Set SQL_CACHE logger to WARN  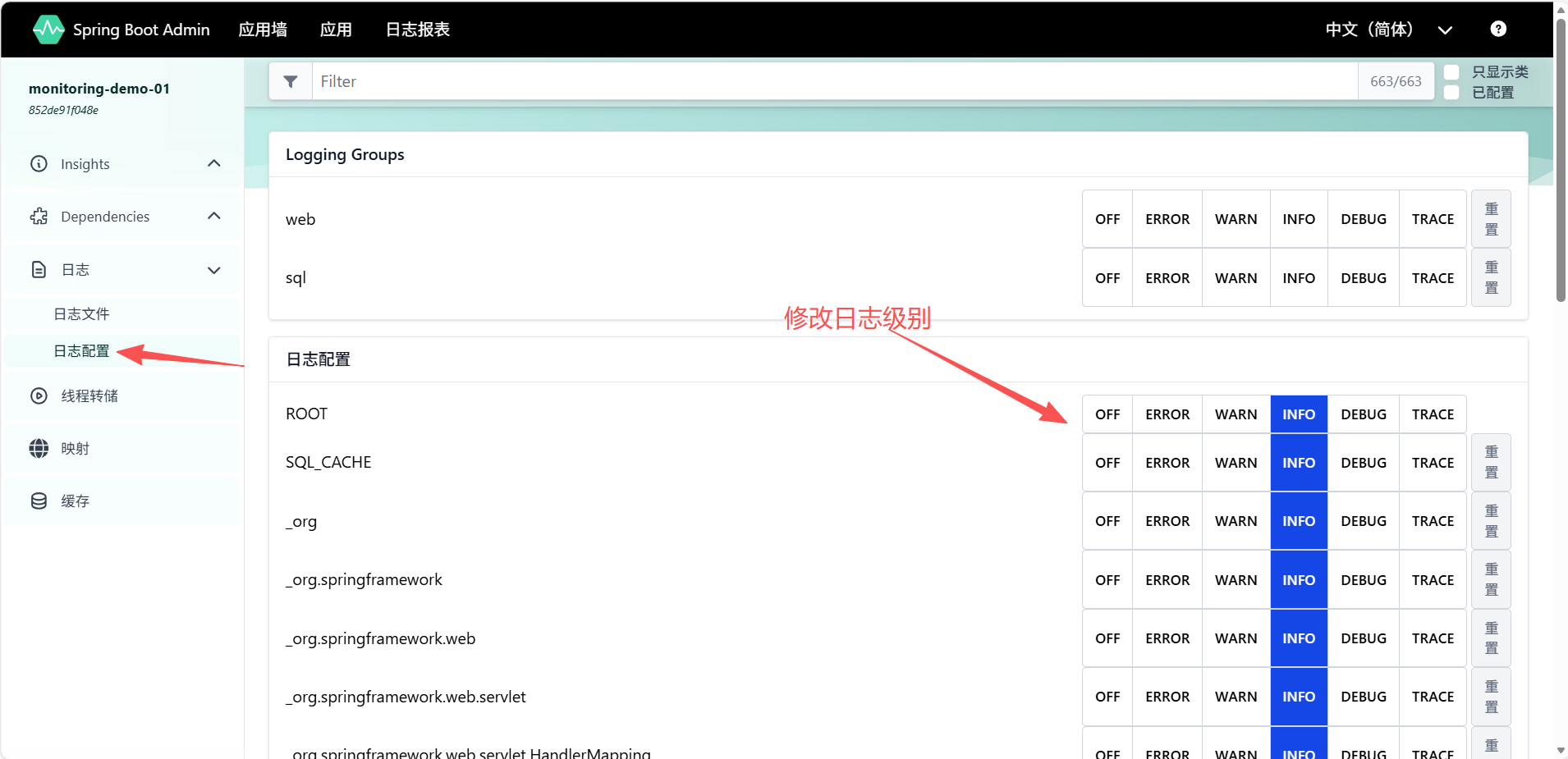pyautogui.click(x=1236, y=463)
